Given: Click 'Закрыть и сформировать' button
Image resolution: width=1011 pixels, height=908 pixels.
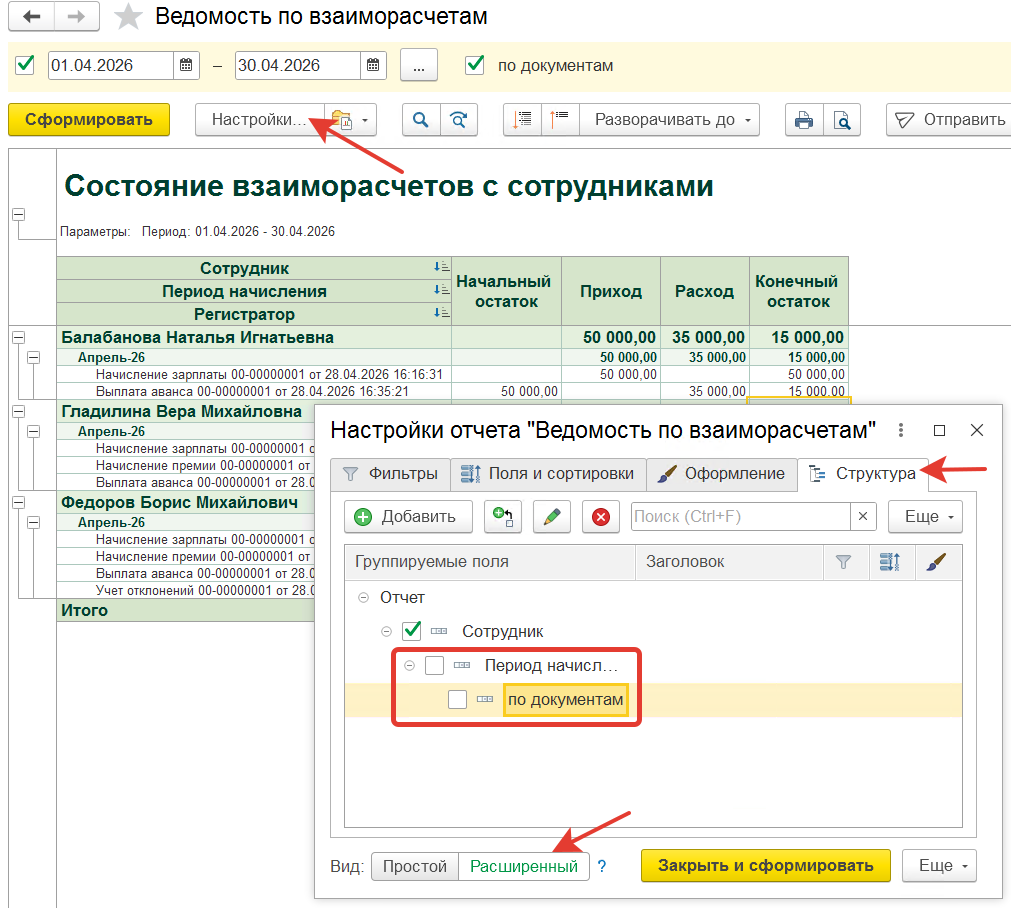Looking at the screenshot, I should point(765,865).
